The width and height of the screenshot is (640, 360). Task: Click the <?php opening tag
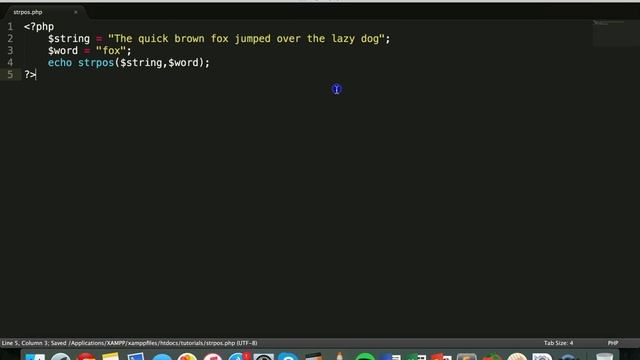pos(39,27)
